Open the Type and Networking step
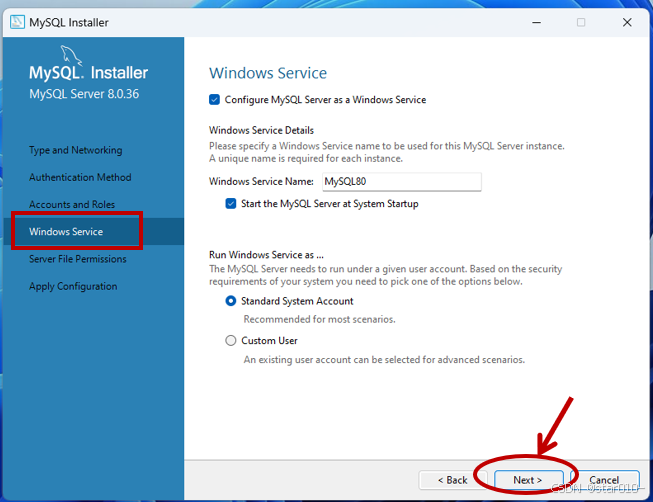 76,150
